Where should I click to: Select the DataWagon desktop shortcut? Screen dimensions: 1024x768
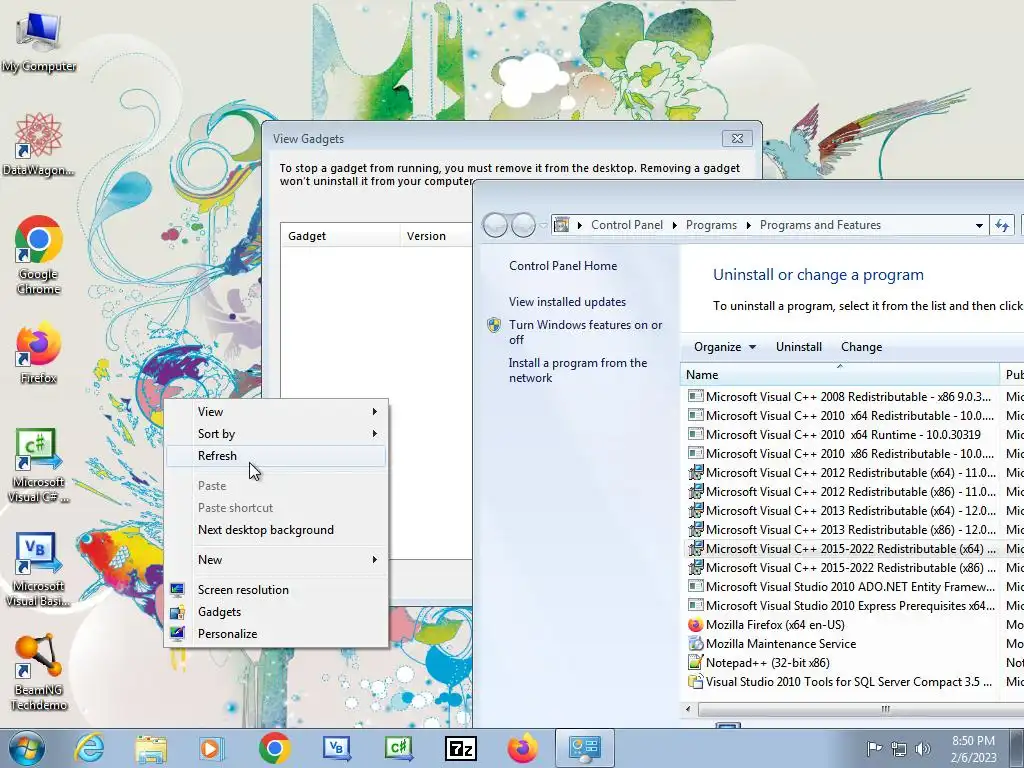point(39,144)
